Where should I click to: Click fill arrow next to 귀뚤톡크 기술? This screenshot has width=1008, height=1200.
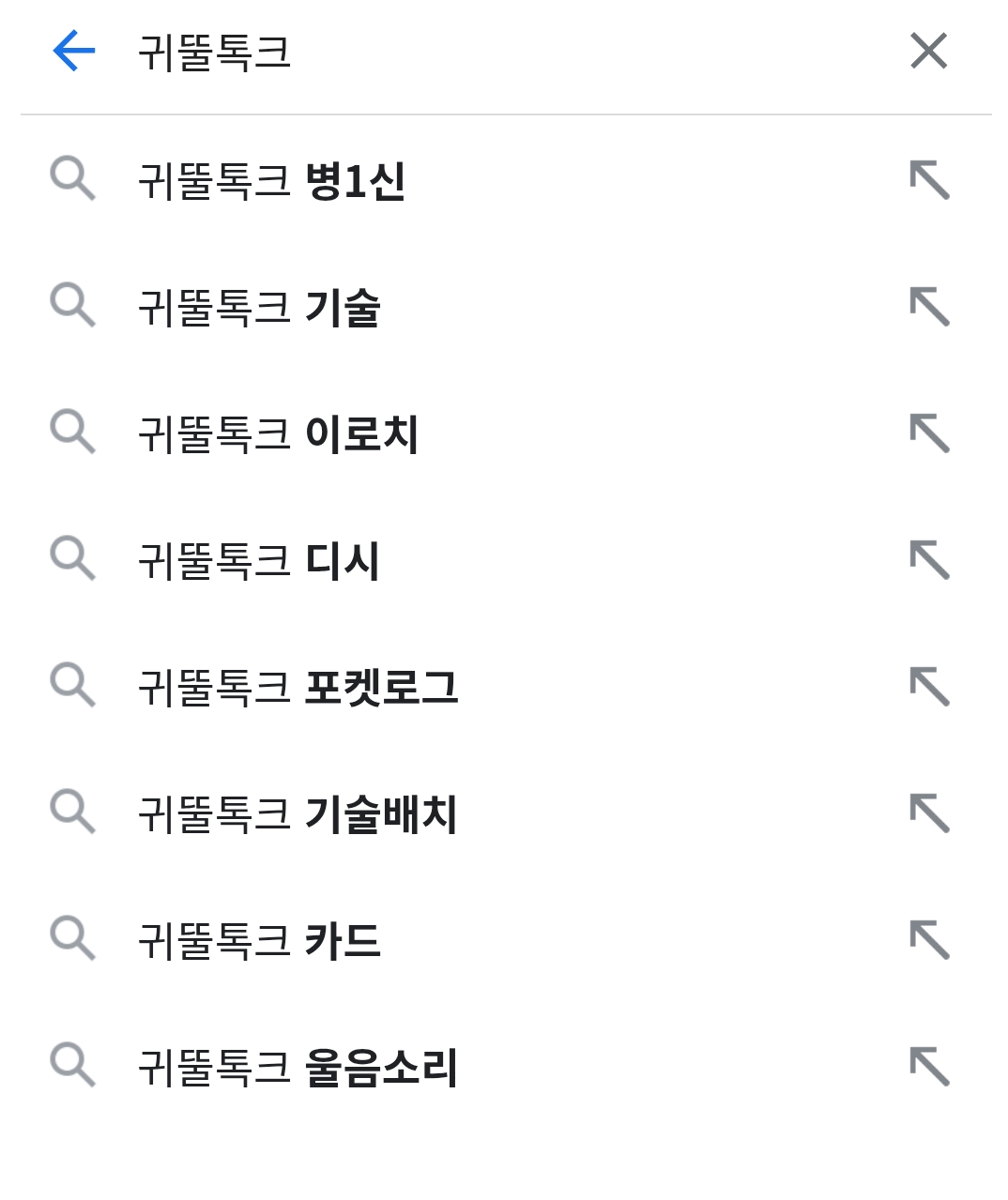click(929, 307)
